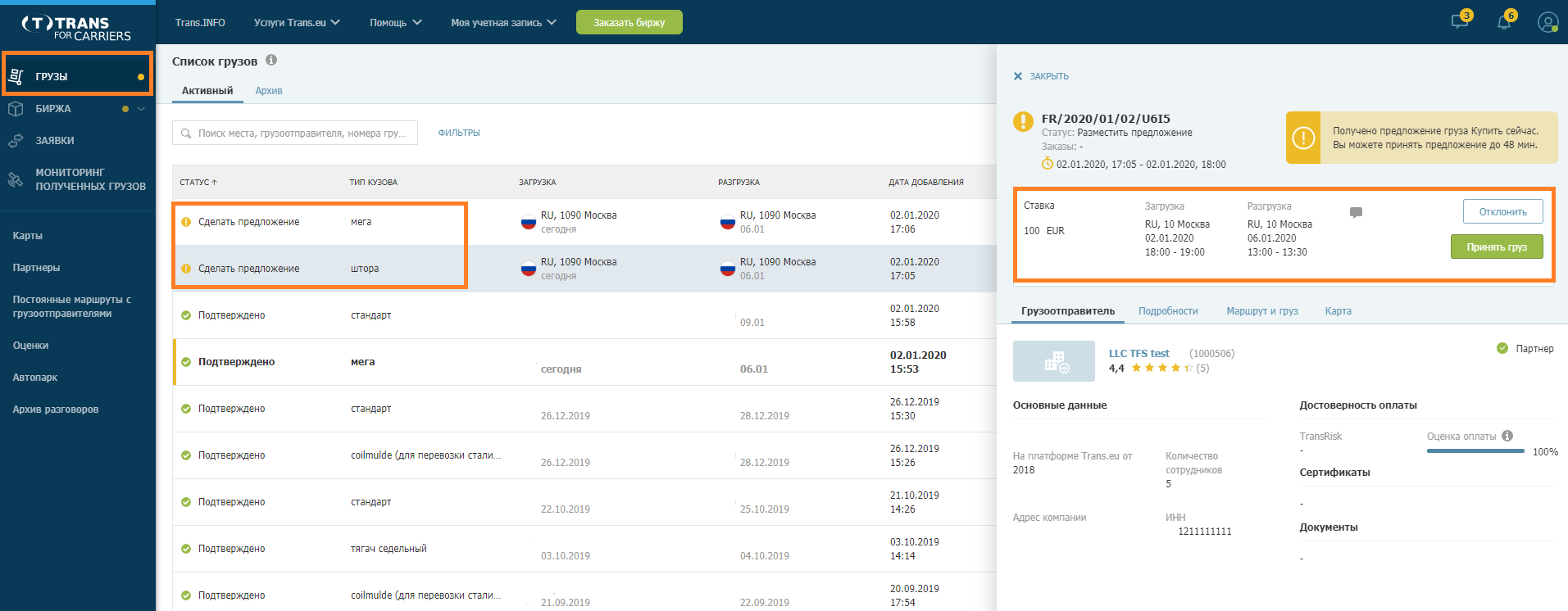Open Автопарк in the sidebar
Image resolution: width=1568 pixels, height=611 pixels.
35,378
